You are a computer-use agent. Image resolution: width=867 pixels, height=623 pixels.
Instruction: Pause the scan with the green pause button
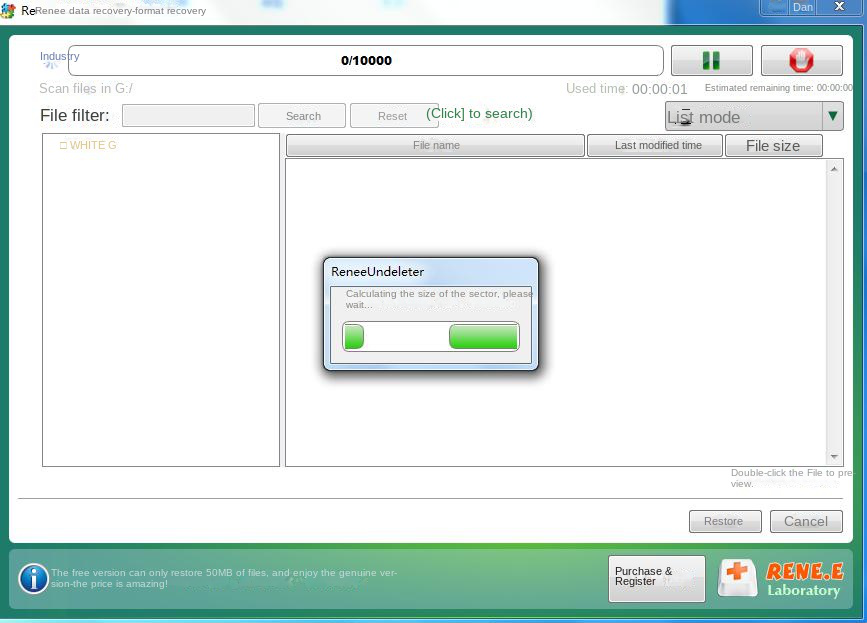712,60
